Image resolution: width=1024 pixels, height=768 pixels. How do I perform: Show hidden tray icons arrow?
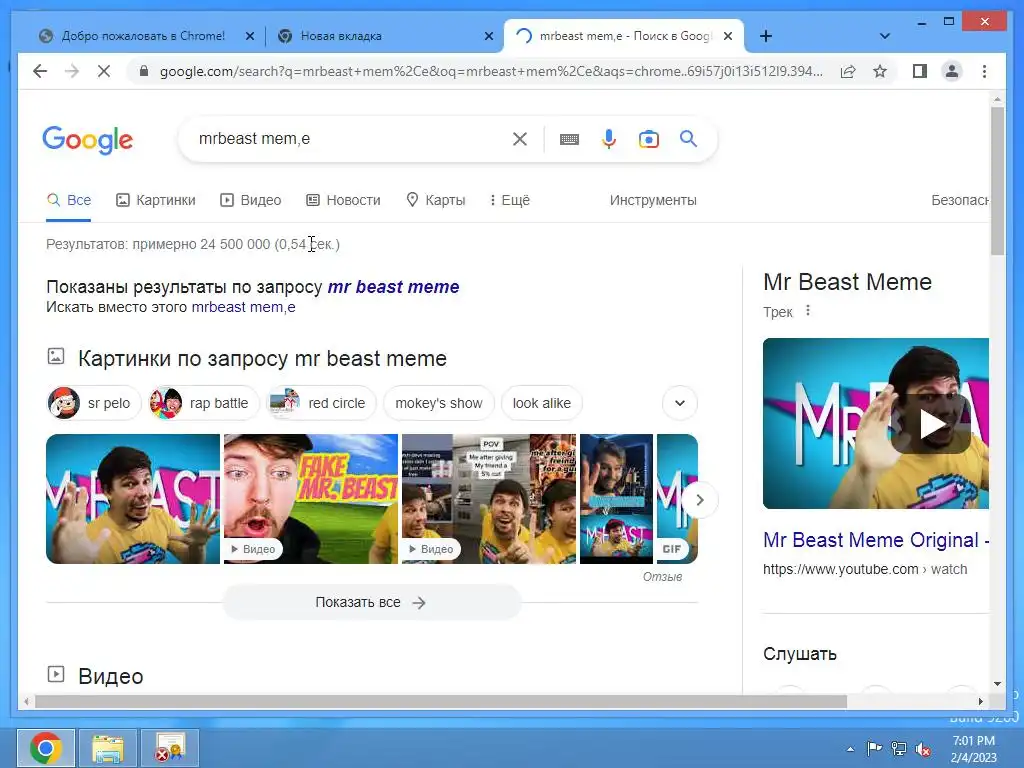(850, 749)
